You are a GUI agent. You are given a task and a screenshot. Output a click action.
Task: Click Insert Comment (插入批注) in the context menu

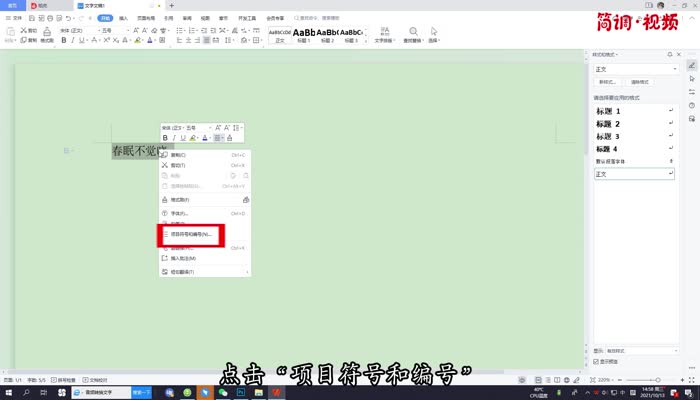pos(184,258)
